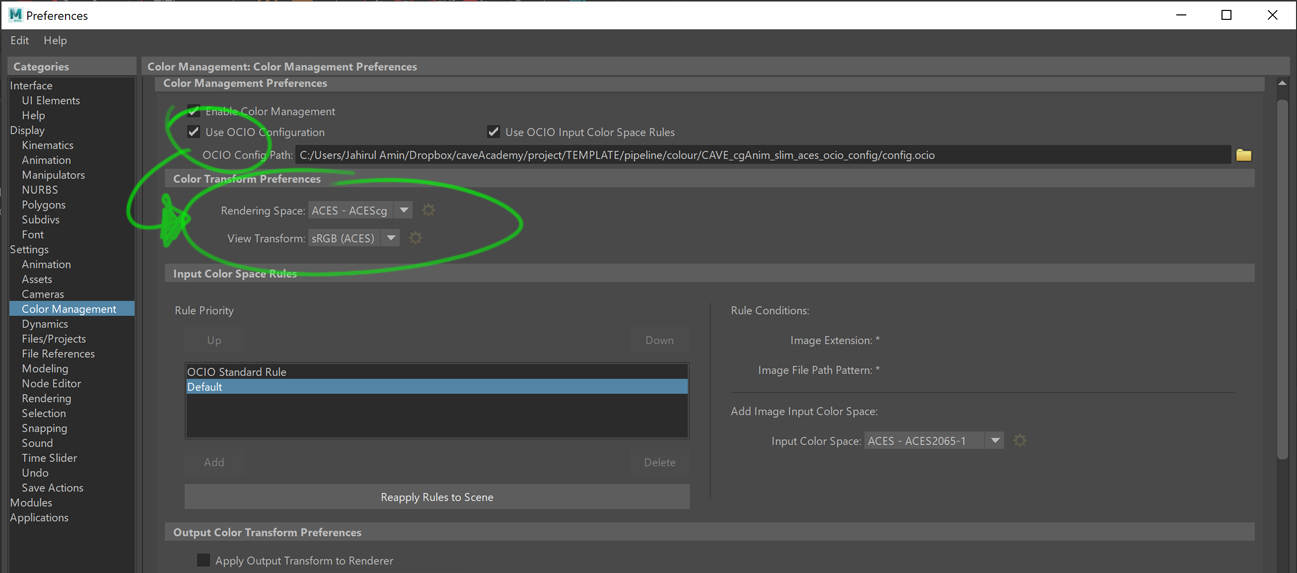Image resolution: width=1297 pixels, height=573 pixels.
Task: Select Assets category
Action: pos(37,280)
